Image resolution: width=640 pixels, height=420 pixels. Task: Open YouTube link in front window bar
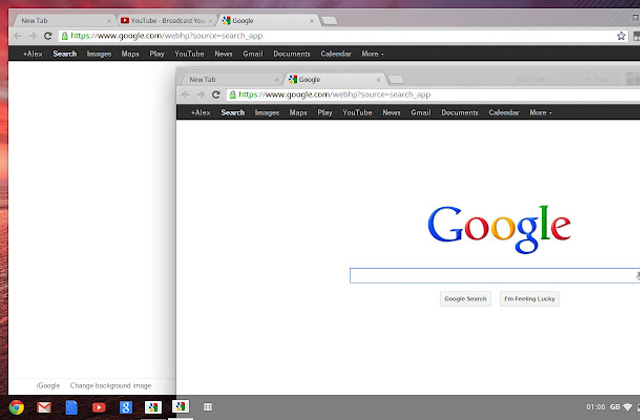tap(357, 113)
